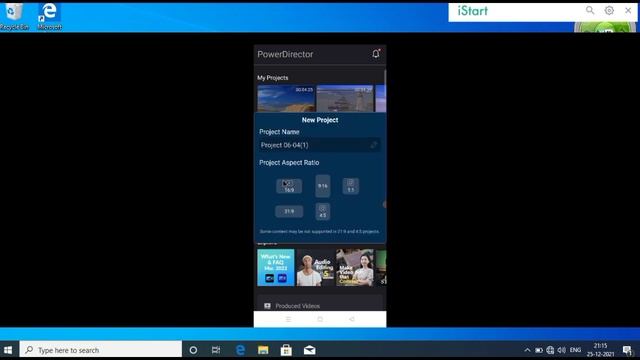Open Recycle Bin desktop icon
The width and height of the screenshot is (640, 360).
click(14, 16)
